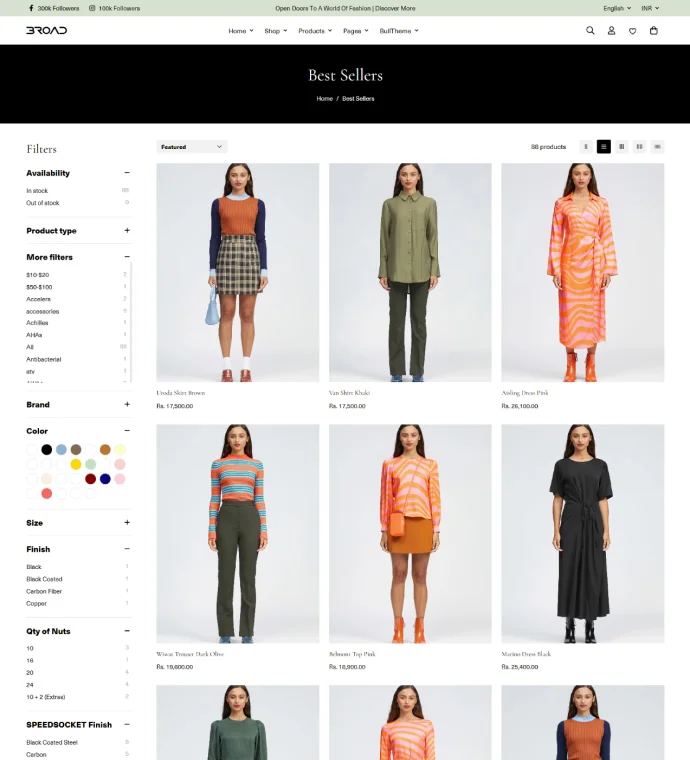Select the Achilles filter option
The width and height of the screenshot is (690, 760).
coord(37,323)
